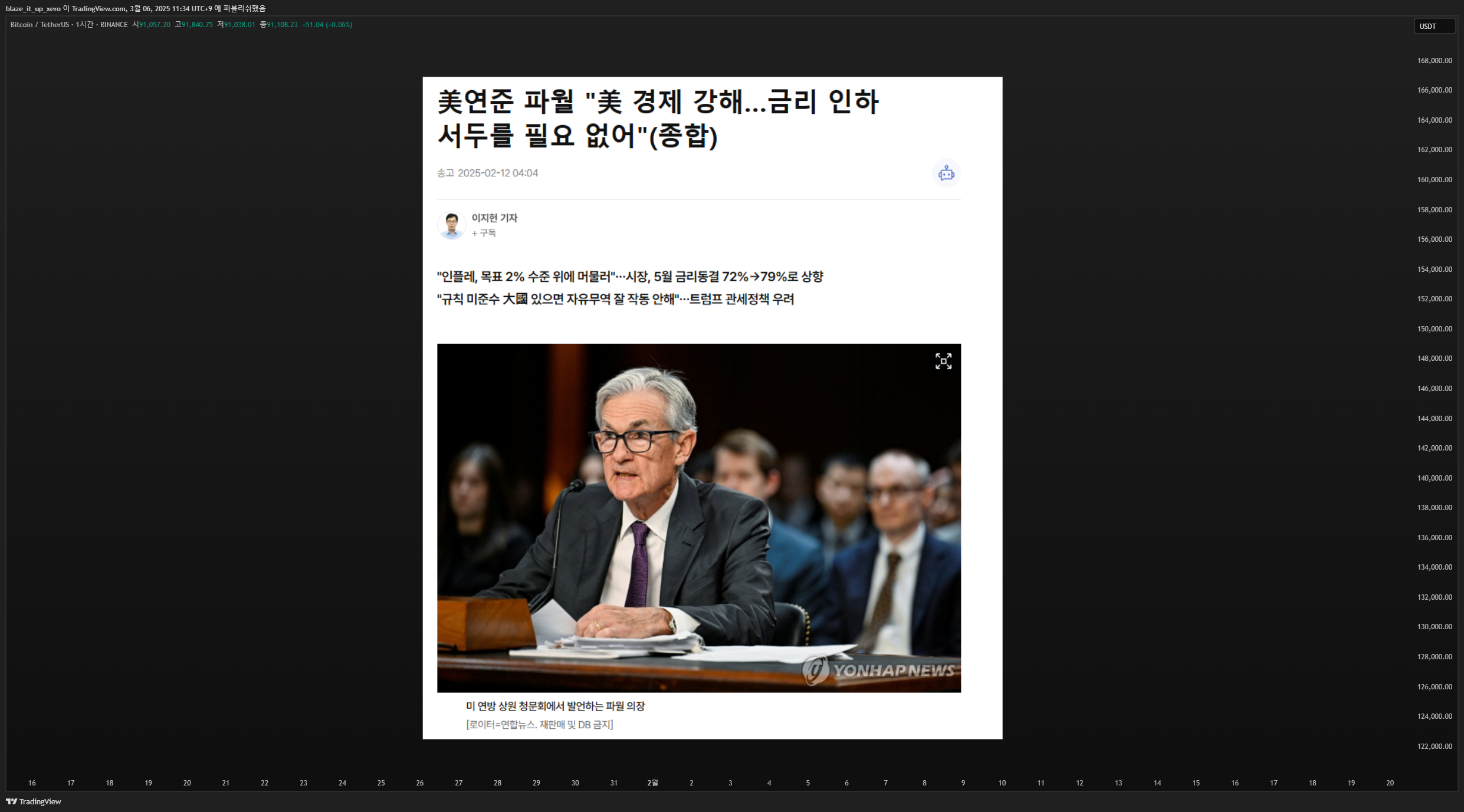The image size is (1464, 812).
Task: Click the Bitcoin / TetherUS symbol title
Action: [40, 25]
